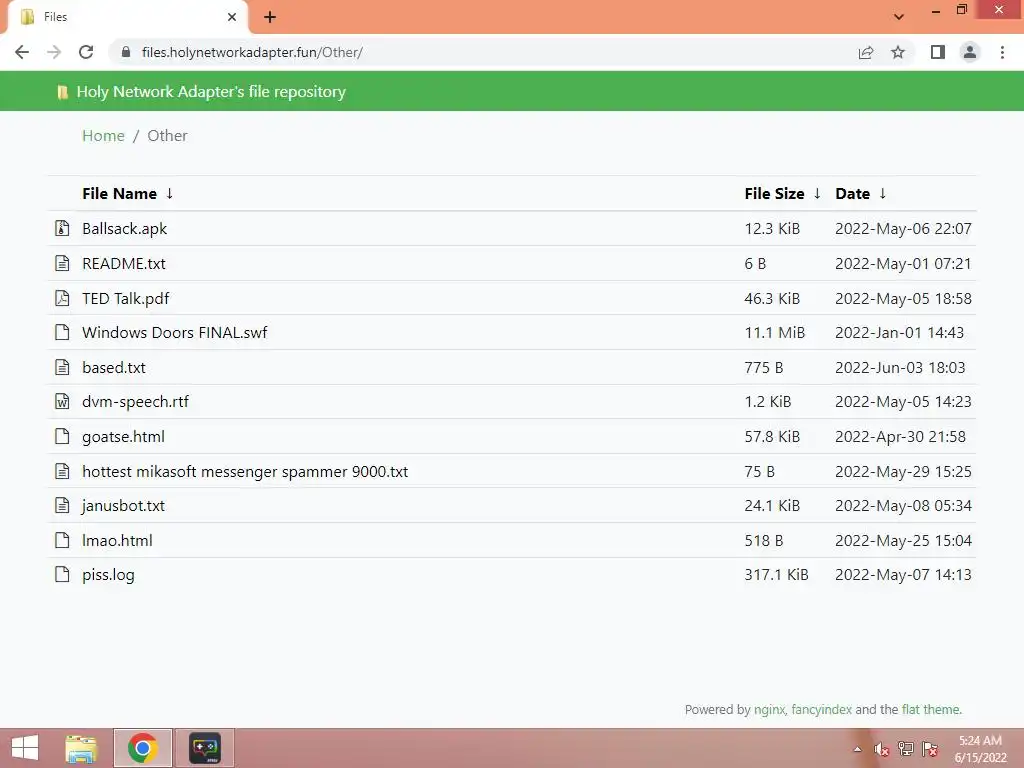Image resolution: width=1024 pixels, height=768 pixels.
Task: Bookmark this page with the star icon
Action: point(898,52)
